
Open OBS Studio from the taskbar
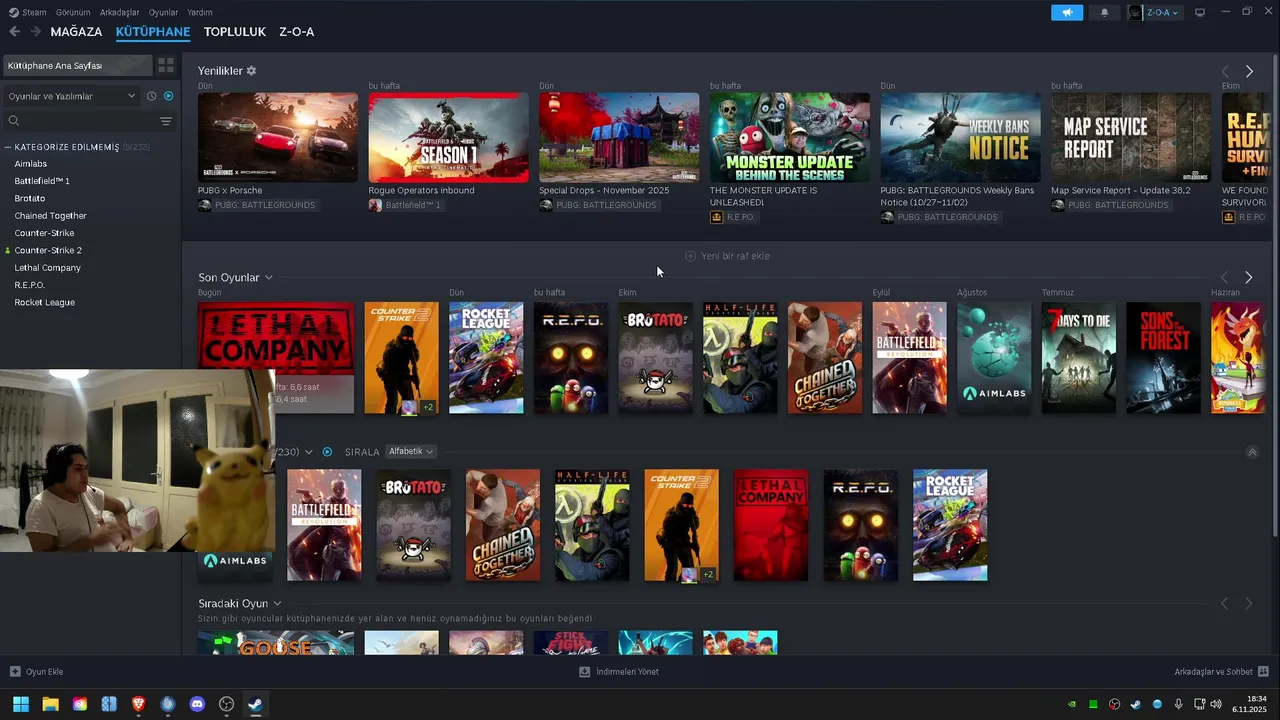(x=226, y=704)
